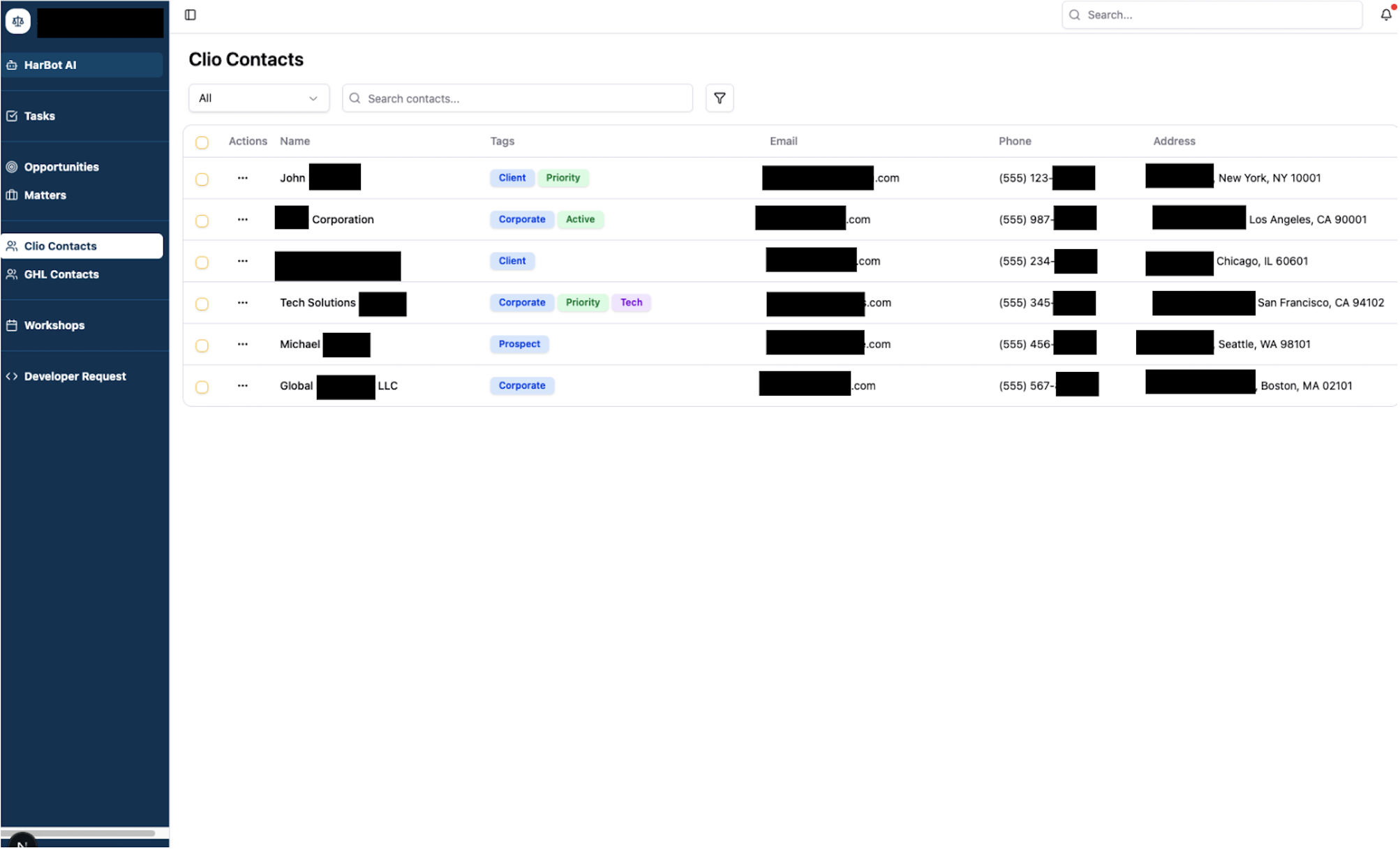Viewport: 1400px width, 850px height.
Task: Click the Matters briefcase icon
Action: coord(12,195)
